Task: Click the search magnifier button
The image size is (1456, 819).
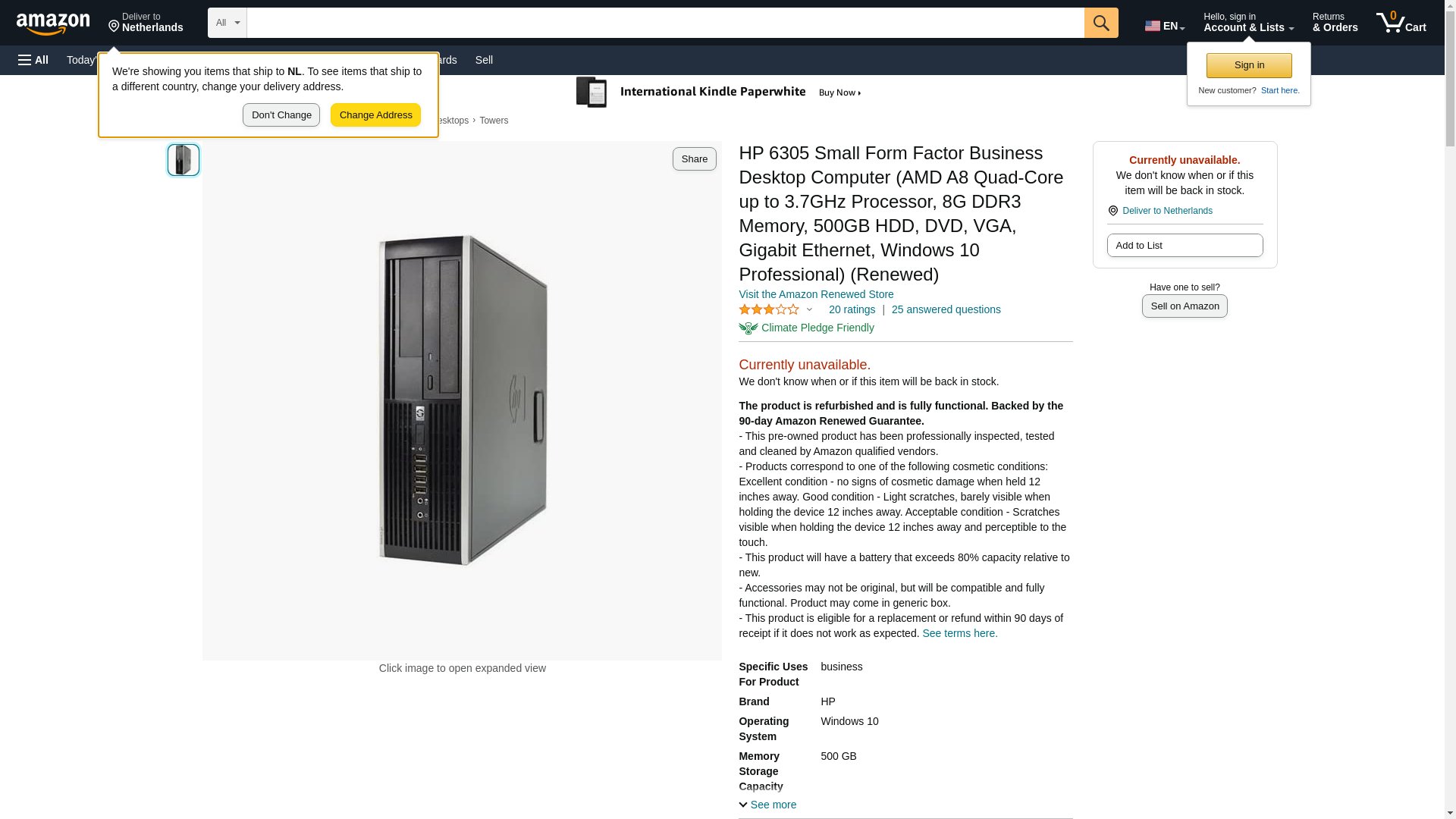Action: coord(1101,23)
